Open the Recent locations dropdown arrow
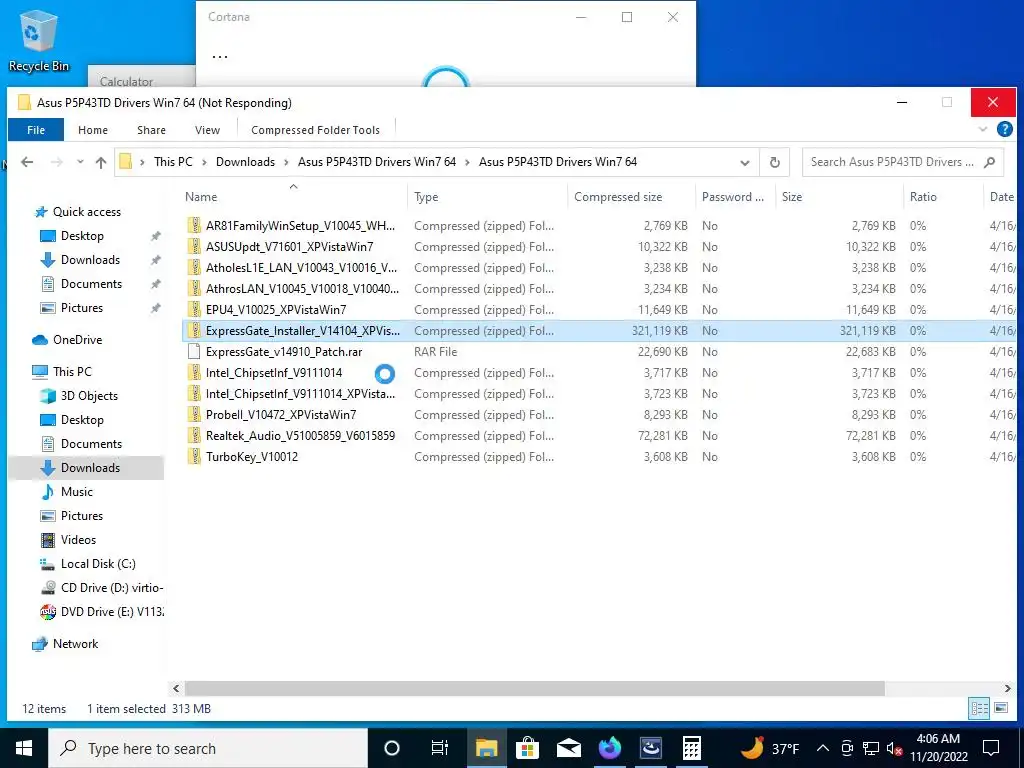The height and width of the screenshot is (768, 1024). tap(80, 162)
